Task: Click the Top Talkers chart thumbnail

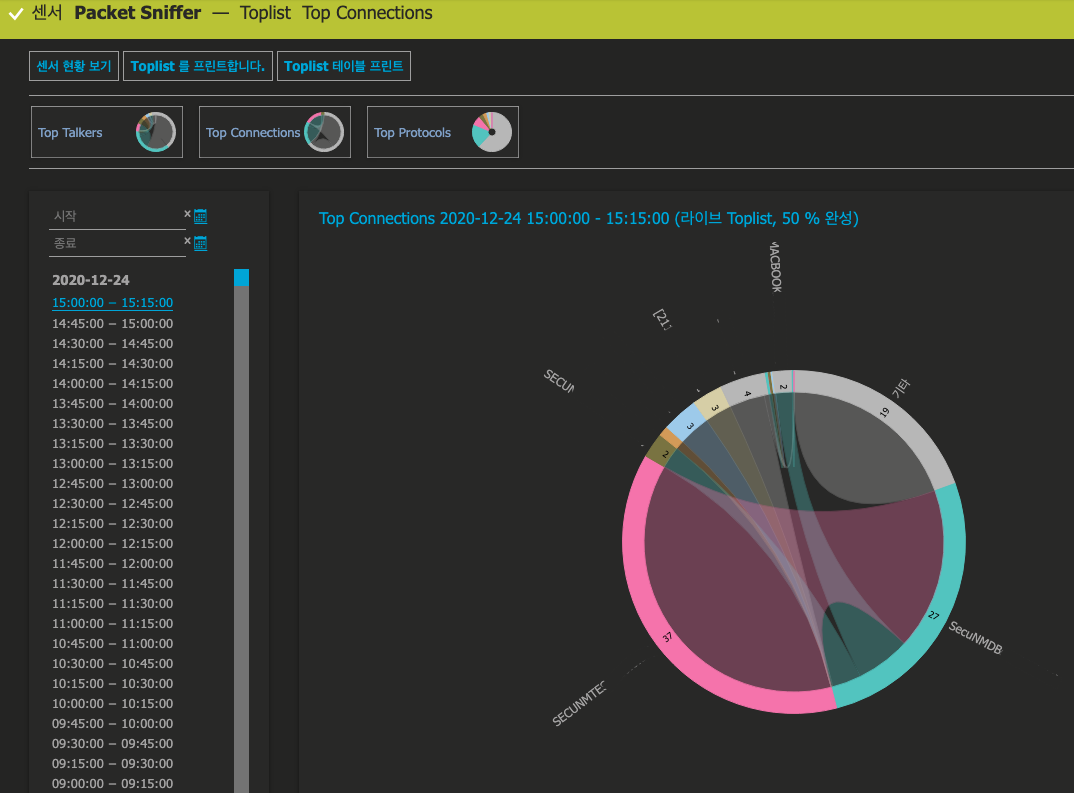Action: [156, 132]
